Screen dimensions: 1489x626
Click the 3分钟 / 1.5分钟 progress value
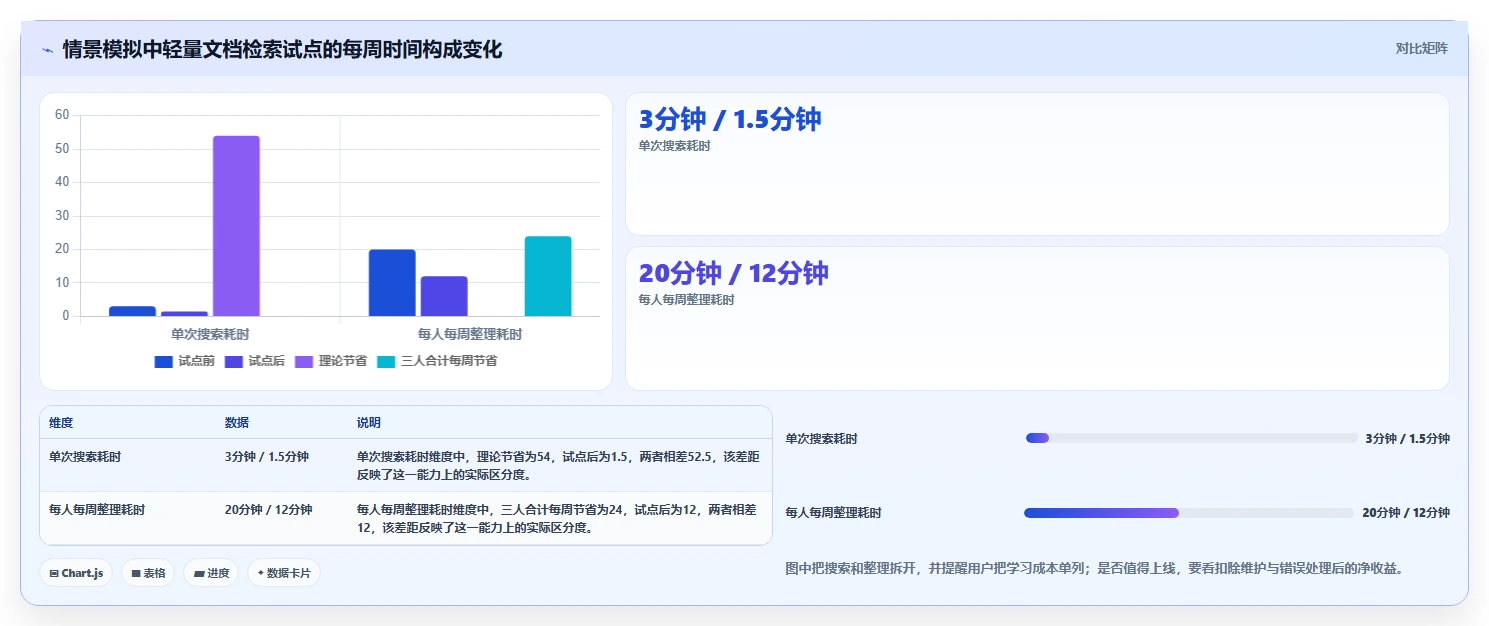(1407, 438)
